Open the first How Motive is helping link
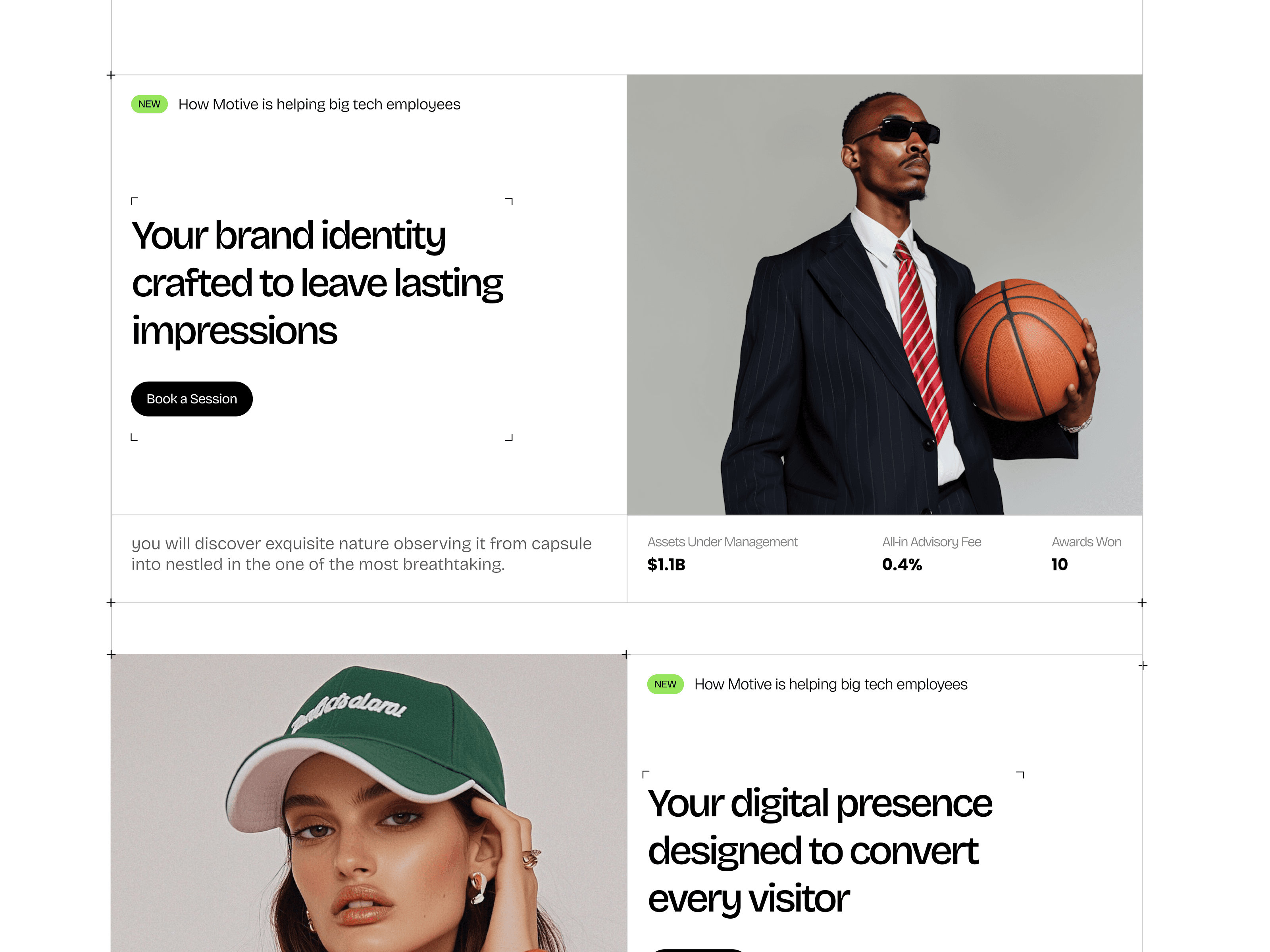The image size is (1270, 952). [319, 104]
